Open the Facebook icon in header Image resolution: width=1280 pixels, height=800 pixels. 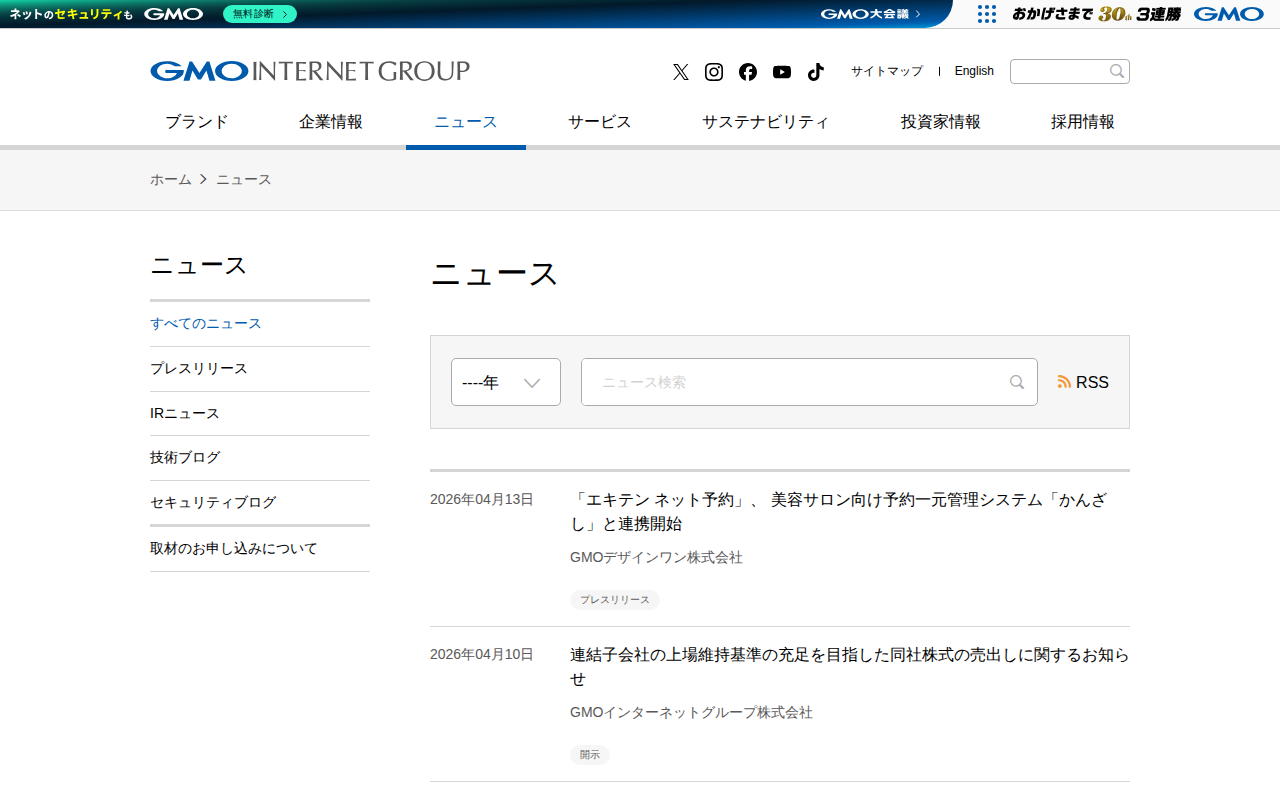coord(748,72)
